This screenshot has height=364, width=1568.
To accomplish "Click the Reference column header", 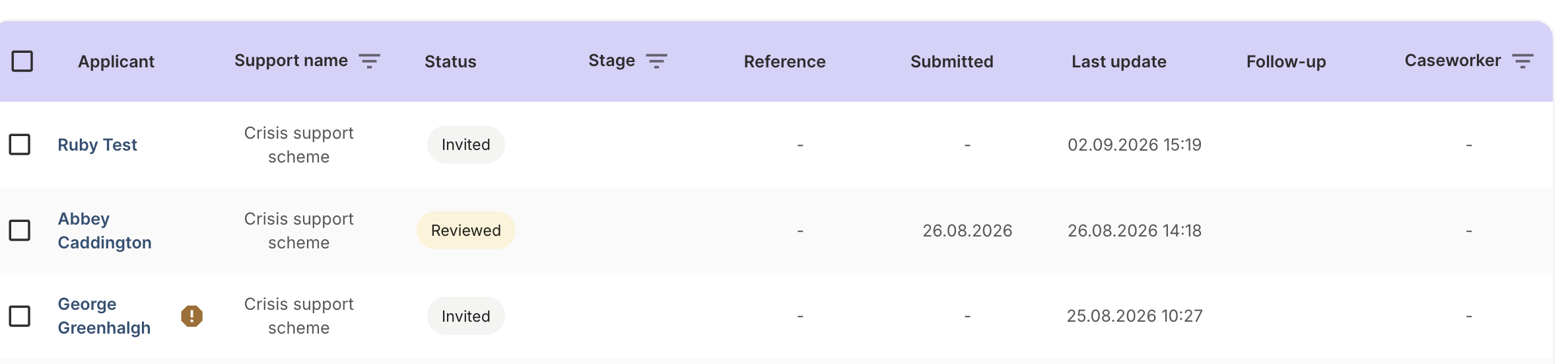I will [784, 61].
